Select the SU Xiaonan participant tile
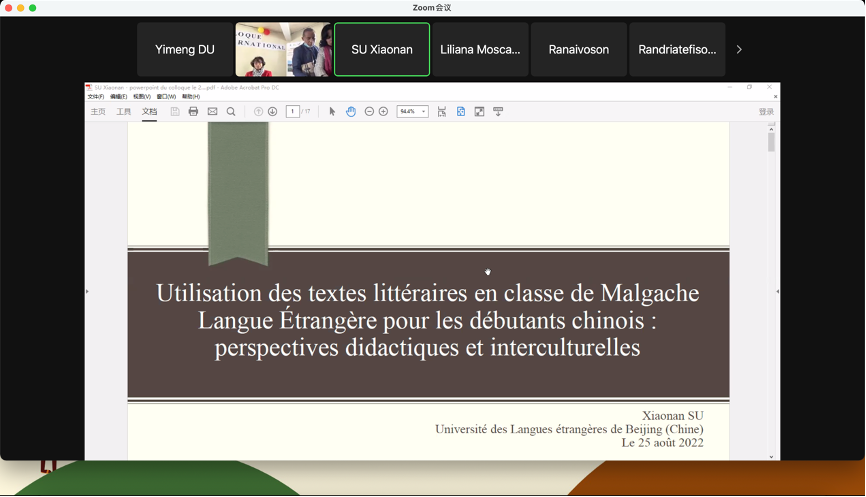This screenshot has width=866, height=497. [382, 49]
